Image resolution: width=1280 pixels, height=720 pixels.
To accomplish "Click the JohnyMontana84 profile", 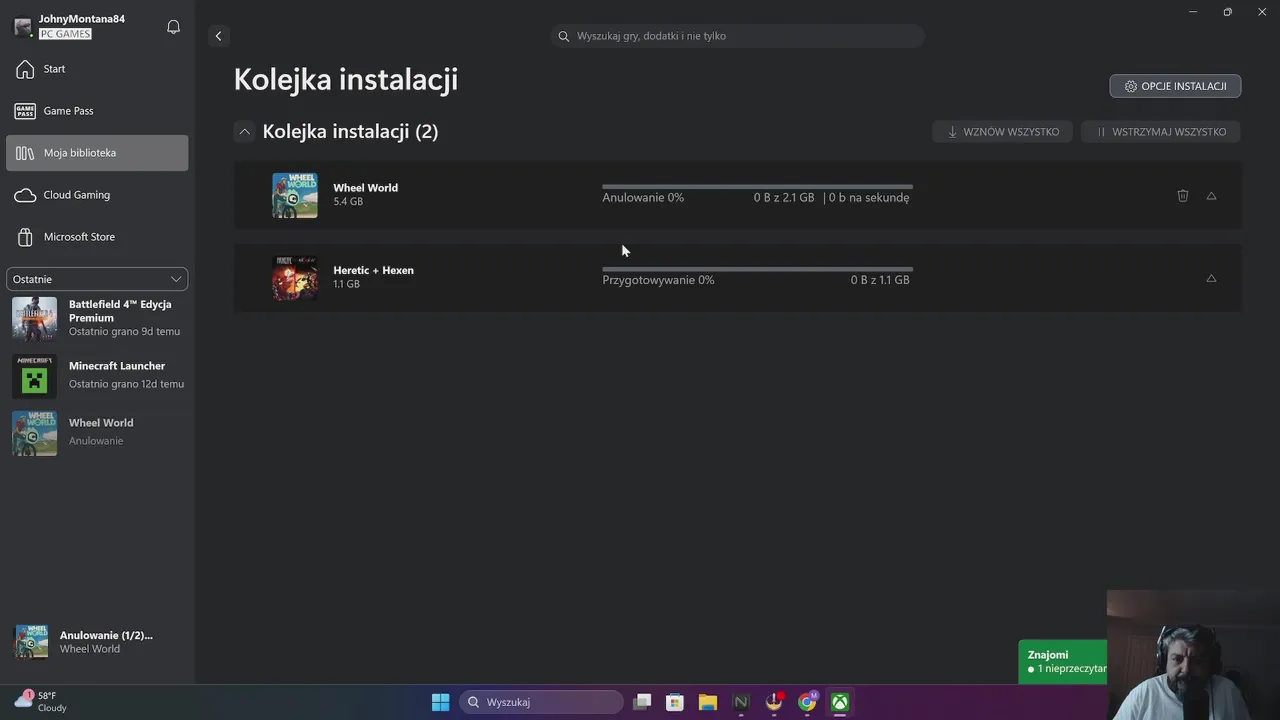I will (70, 26).
